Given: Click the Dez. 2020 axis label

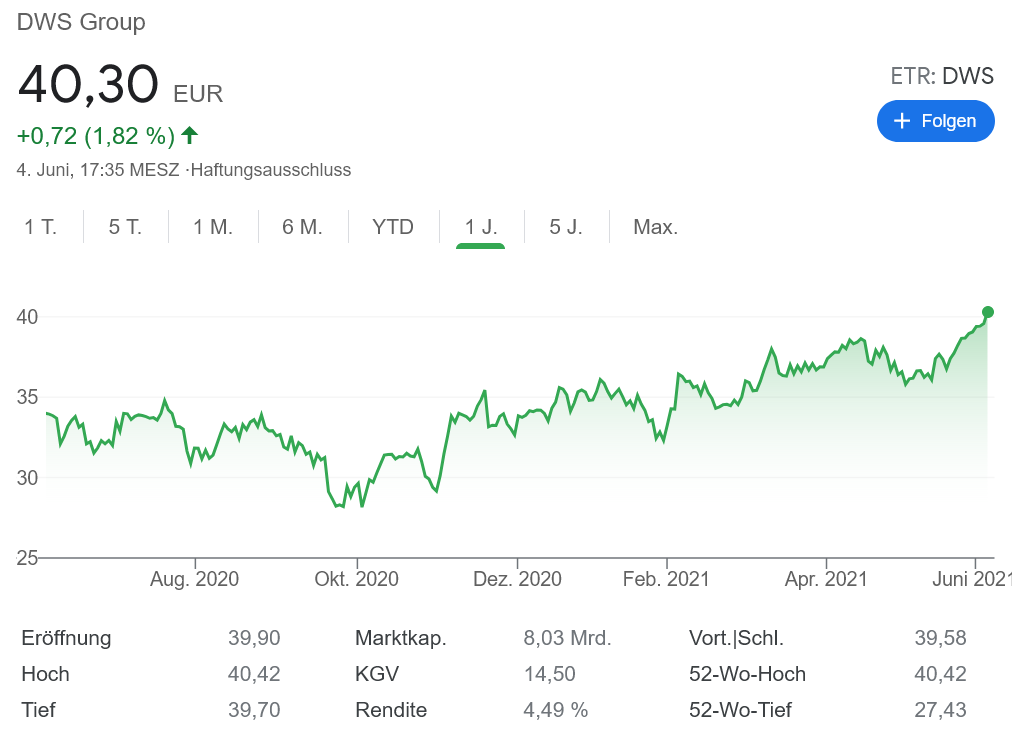Looking at the screenshot, I should pos(517,579).
